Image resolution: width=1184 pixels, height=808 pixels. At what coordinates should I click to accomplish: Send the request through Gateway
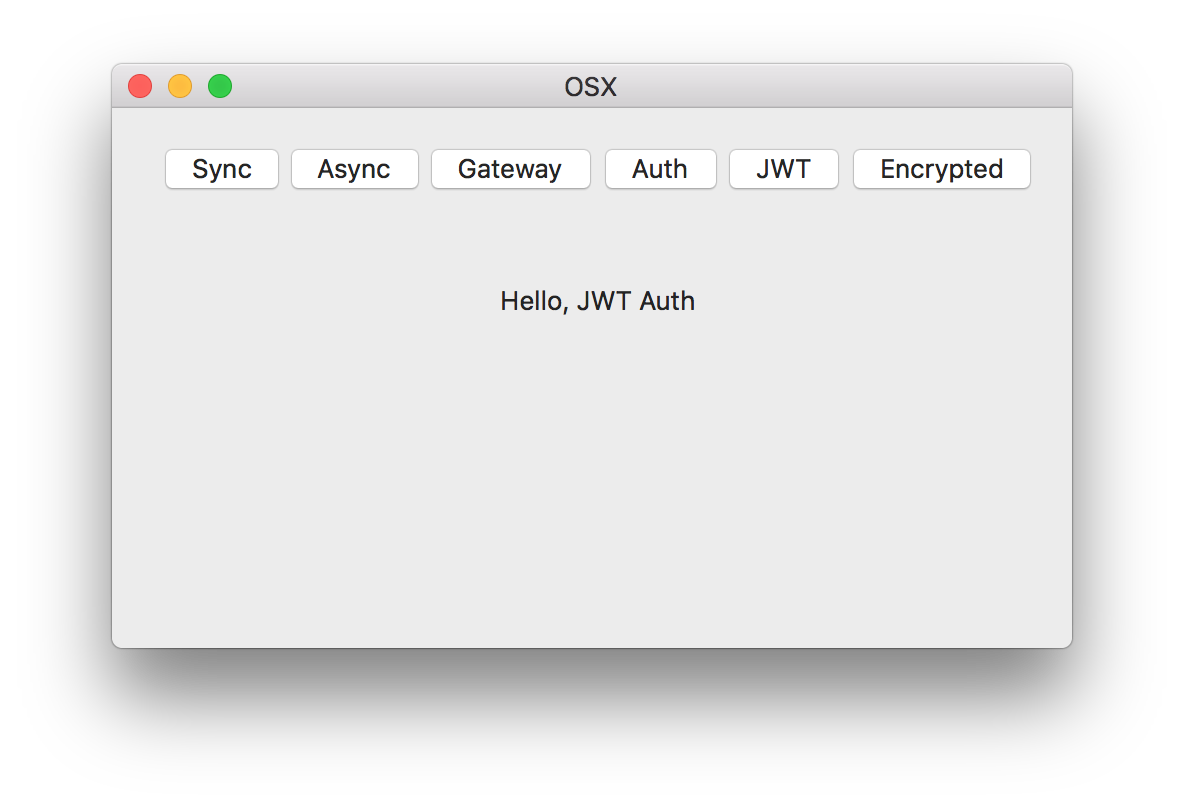510,169
